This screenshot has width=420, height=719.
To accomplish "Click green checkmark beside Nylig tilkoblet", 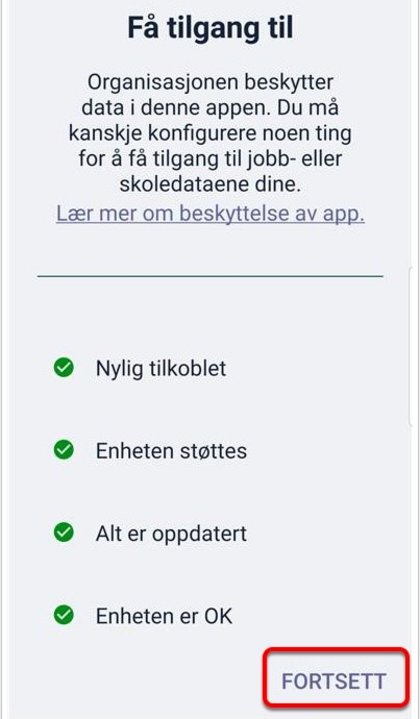I will point(64,367).
